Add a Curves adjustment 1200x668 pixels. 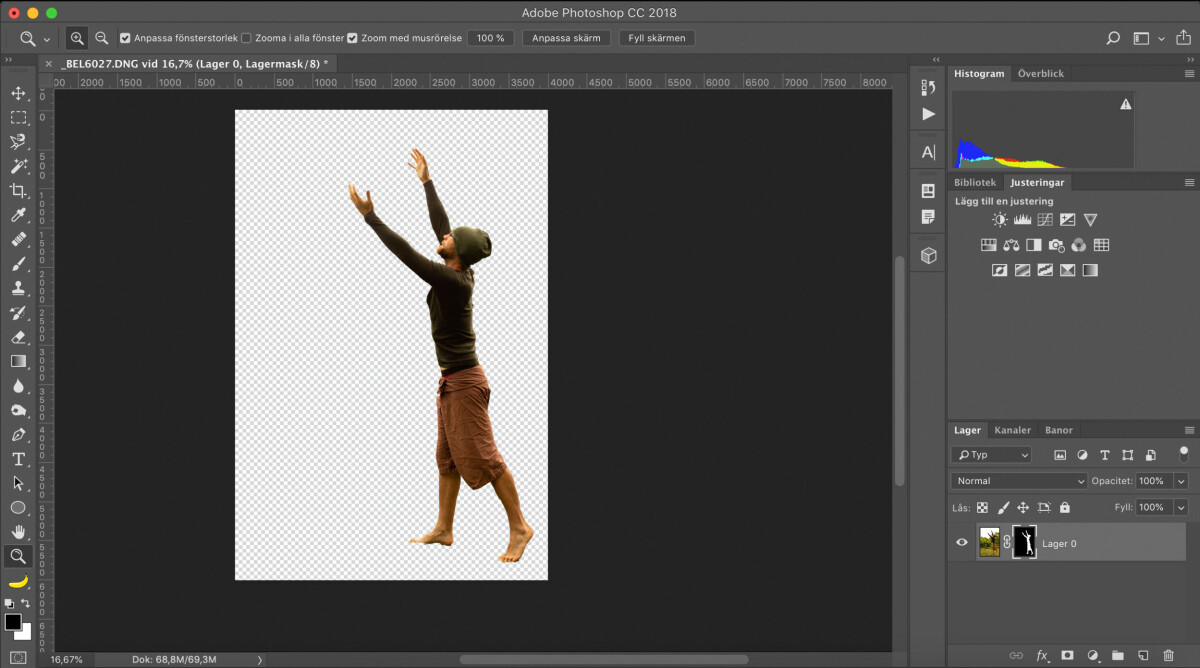click(1045, 219)
